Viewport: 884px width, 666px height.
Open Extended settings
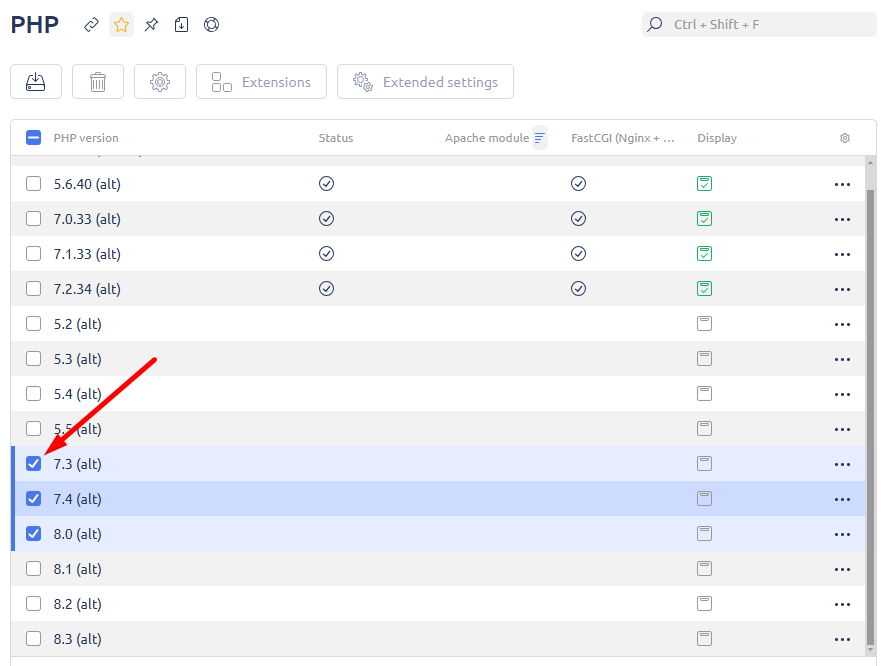(425, 82)
